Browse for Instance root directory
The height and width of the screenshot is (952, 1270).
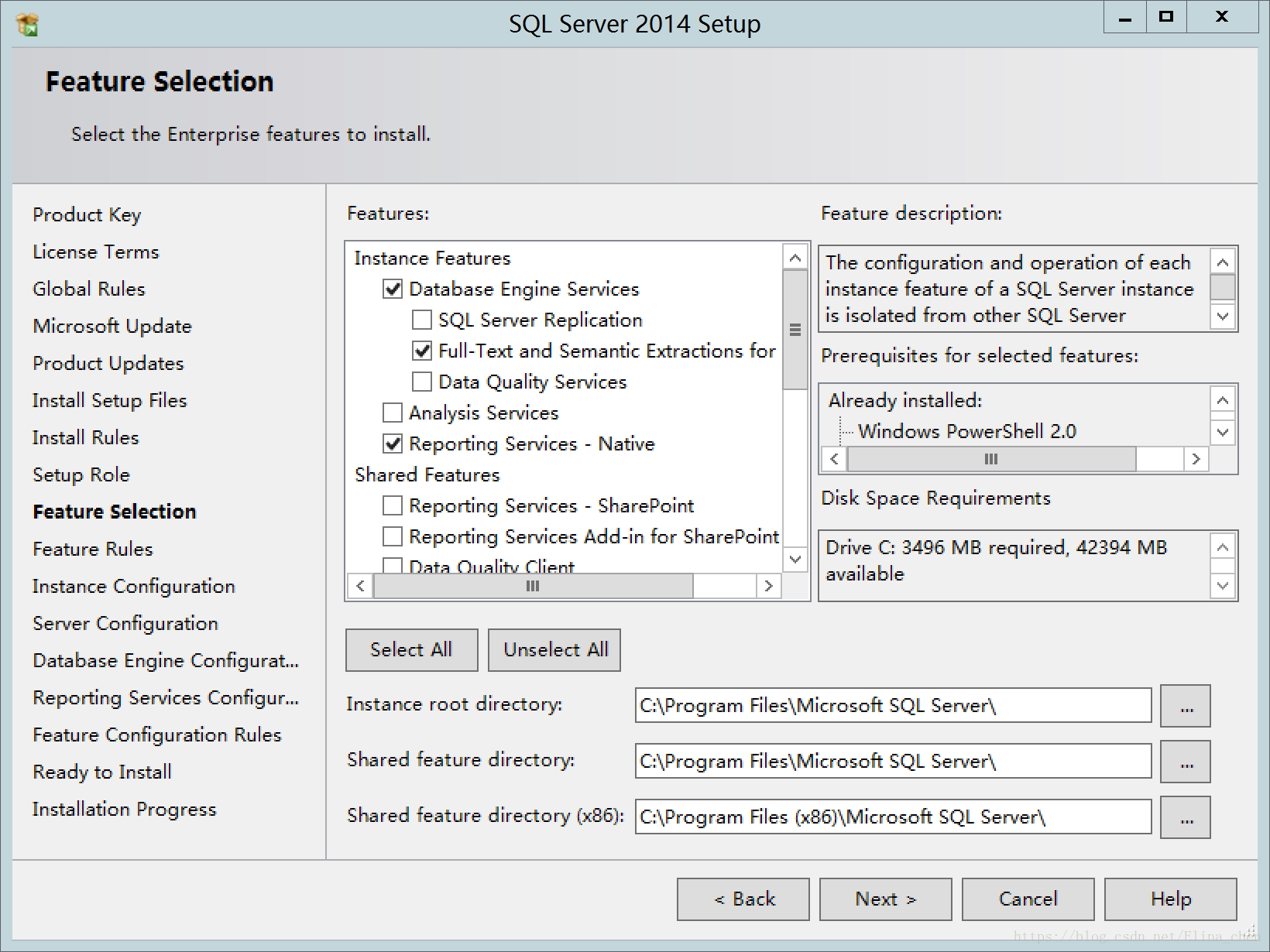click(x=1186, y=706)
